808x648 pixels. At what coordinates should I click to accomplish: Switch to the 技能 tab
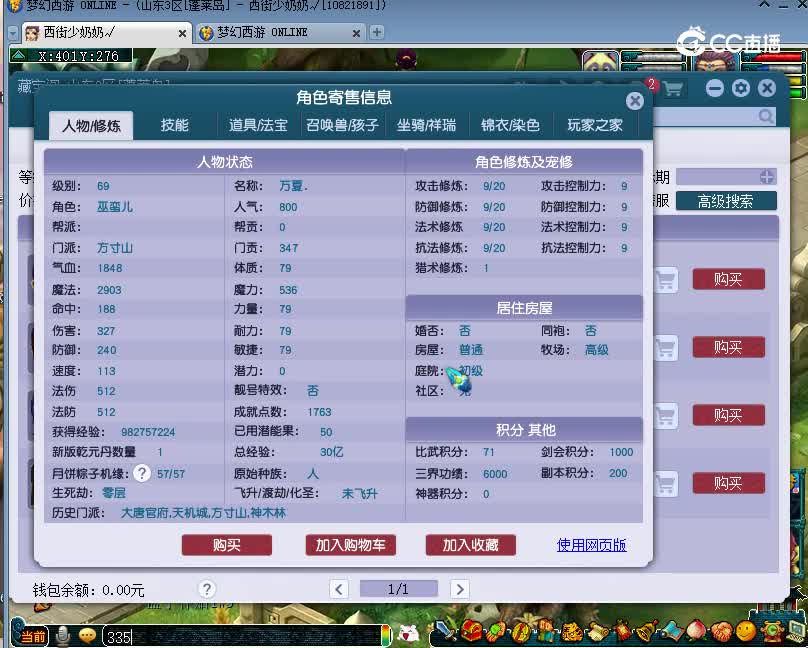[174, 125]
